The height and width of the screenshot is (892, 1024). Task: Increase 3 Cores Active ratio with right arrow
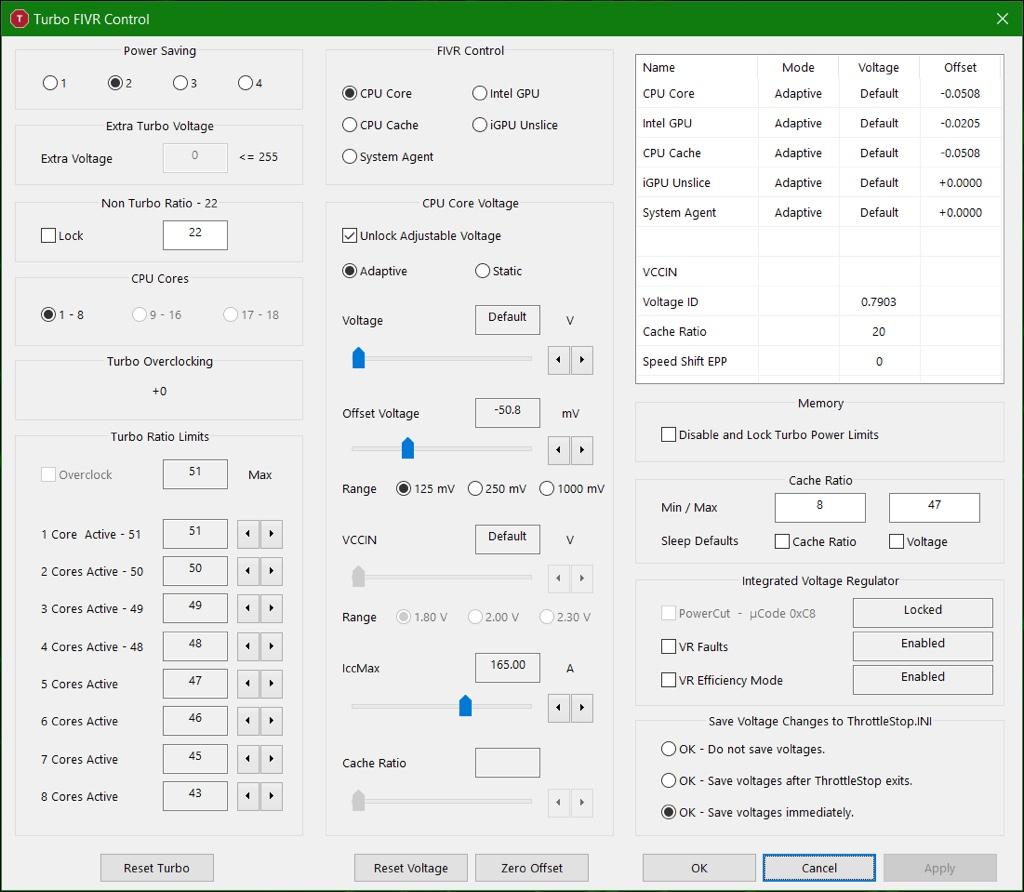point(271,609)
